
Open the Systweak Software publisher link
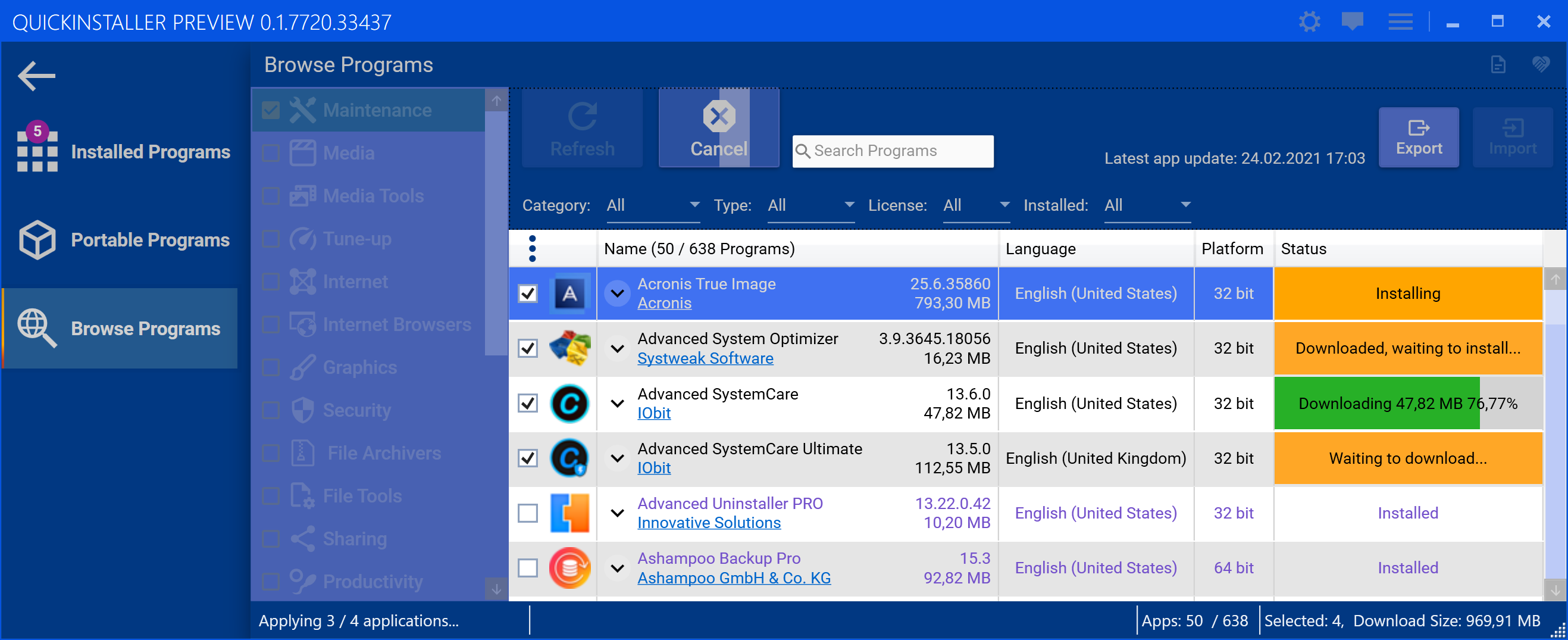(x=705, y=358)
